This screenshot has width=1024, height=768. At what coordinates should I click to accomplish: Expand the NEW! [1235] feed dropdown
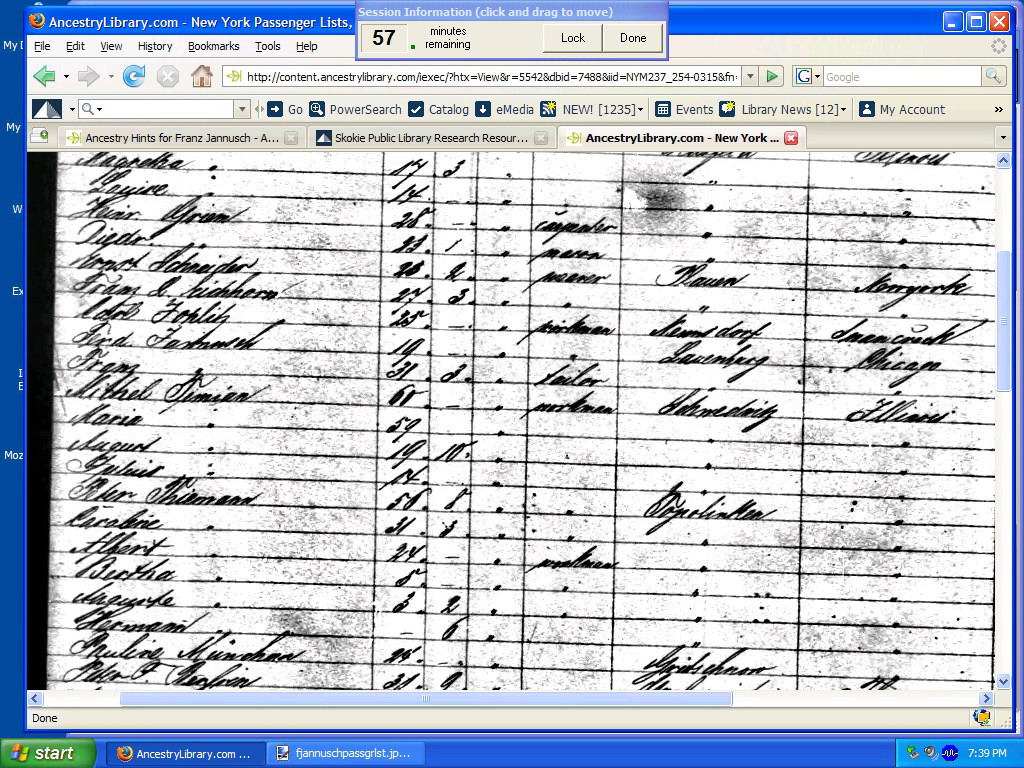pyautogui.click(x=640, y=110)
